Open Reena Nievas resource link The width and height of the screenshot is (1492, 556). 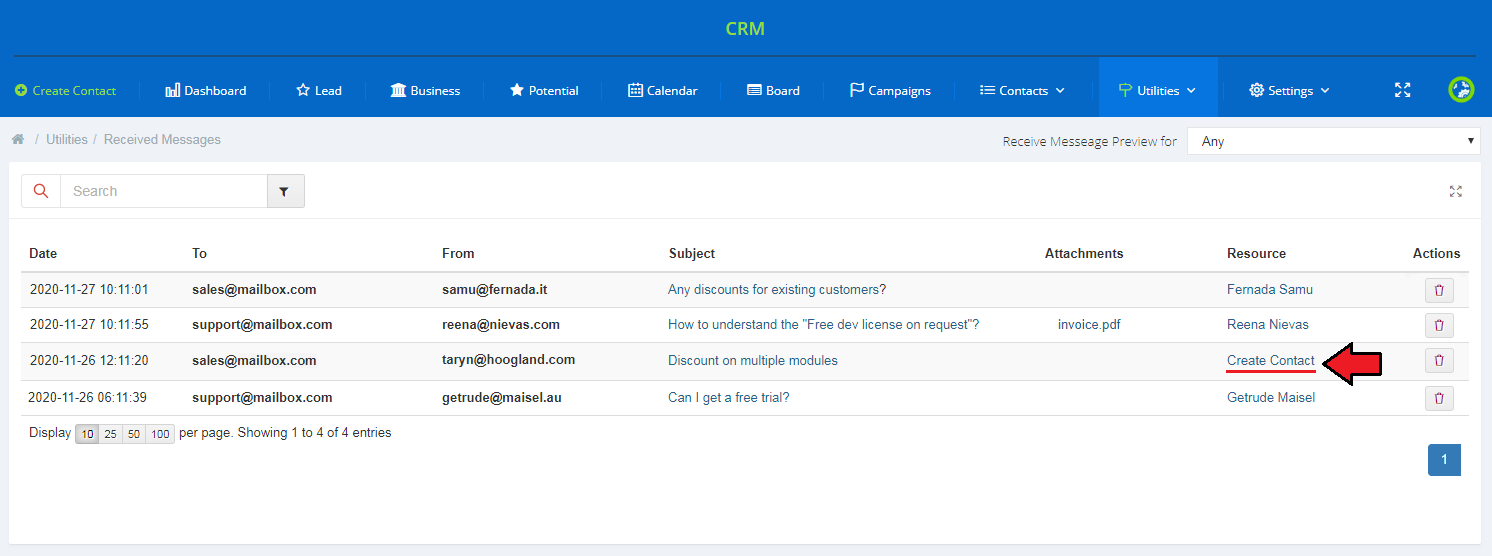[1268, 325]
